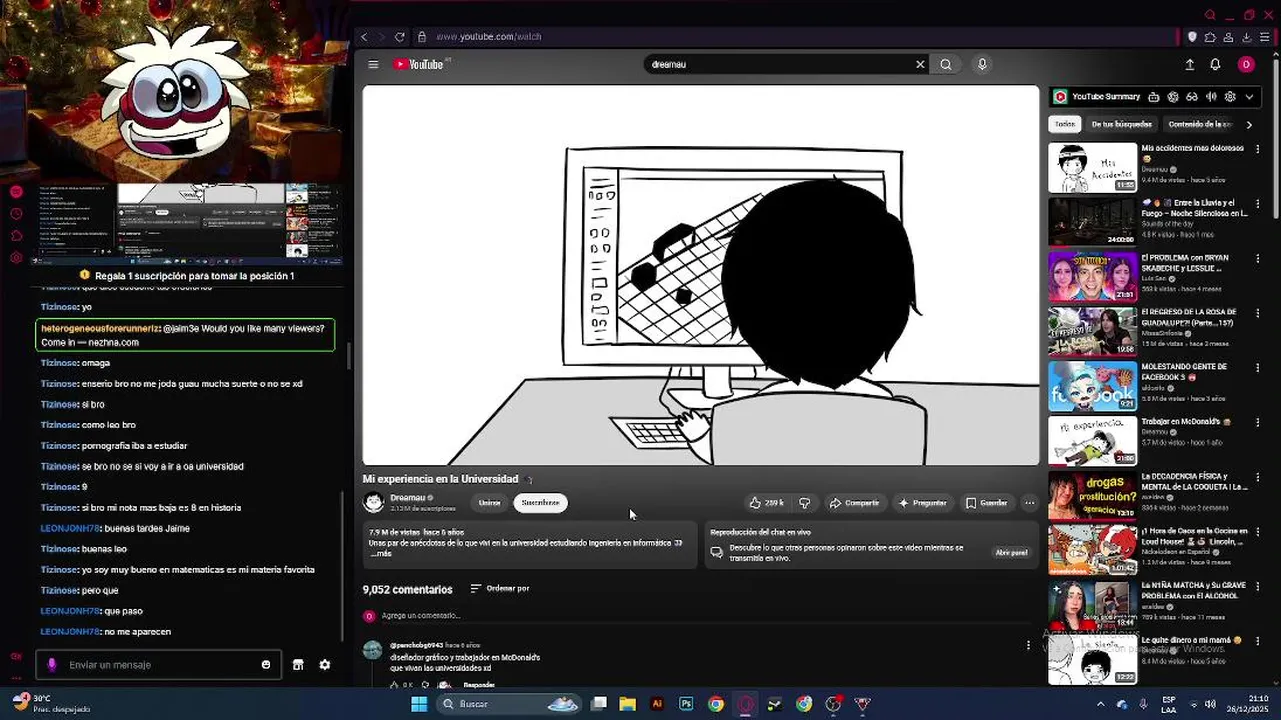The width and height of the screenshot is (1281, 720).
Task: Open the taskbar volume control
Action: click(x=1210, y=704)
